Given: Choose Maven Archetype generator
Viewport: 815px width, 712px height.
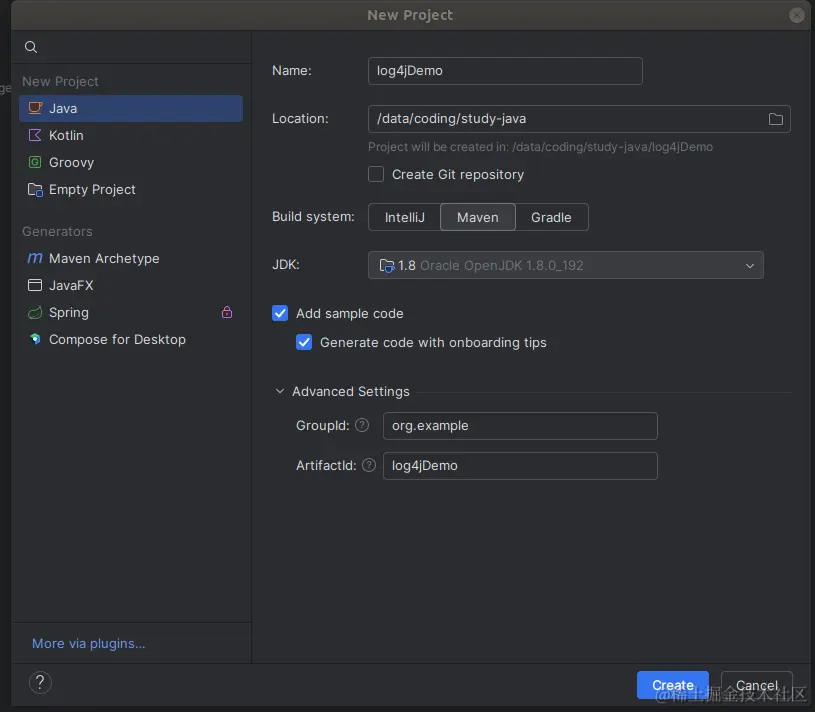Looking at the screenshot, I should tap(131, 258).
